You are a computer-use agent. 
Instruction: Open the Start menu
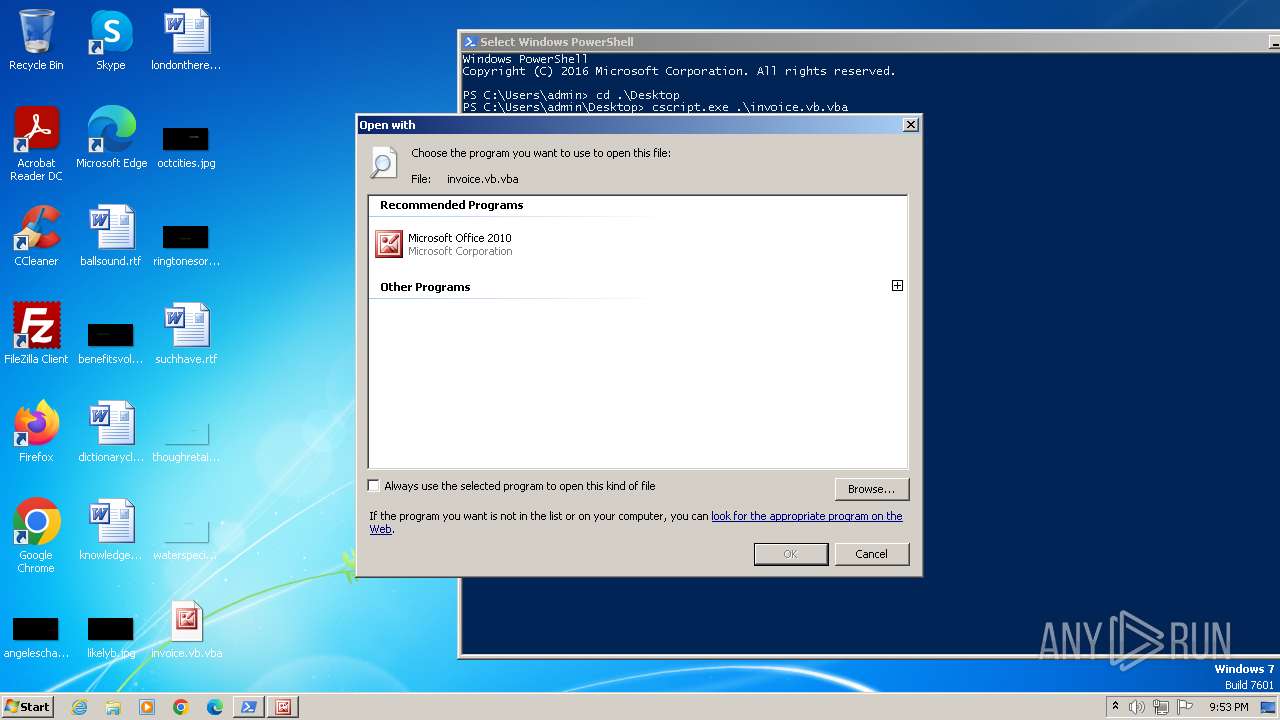pos(28,707)
